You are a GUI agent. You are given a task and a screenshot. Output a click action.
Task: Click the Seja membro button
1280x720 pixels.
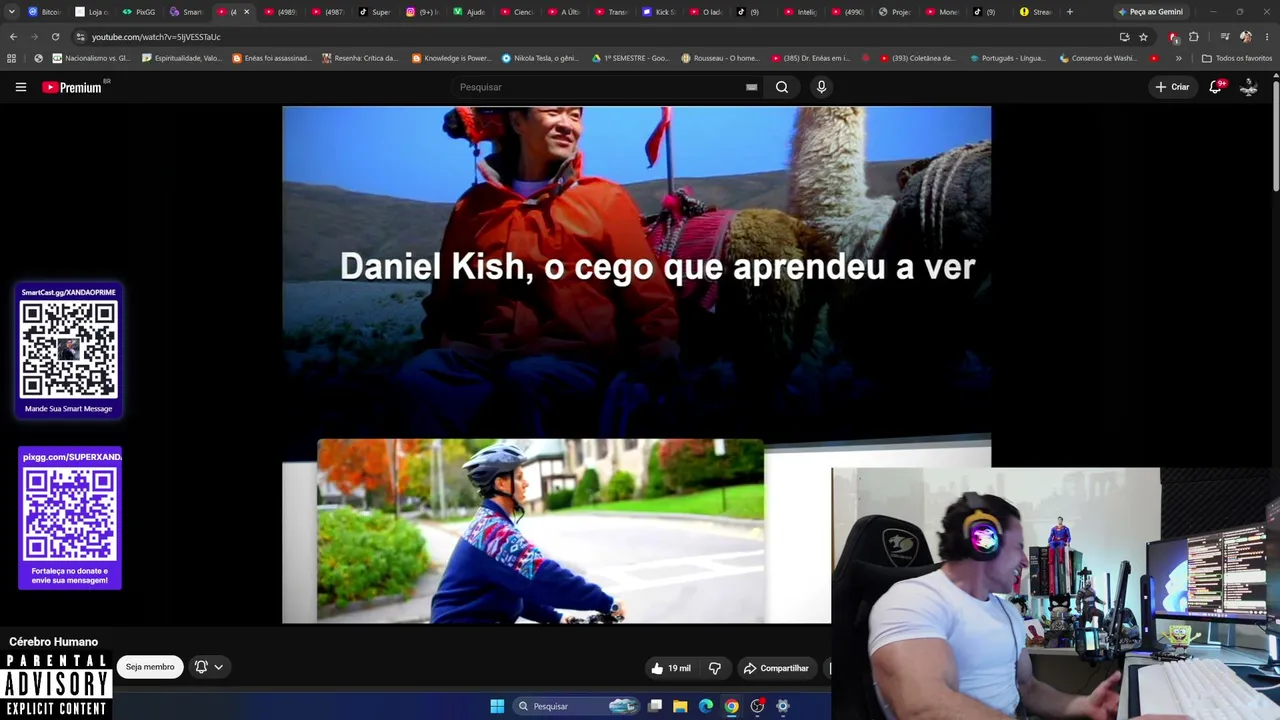point(150,667)
